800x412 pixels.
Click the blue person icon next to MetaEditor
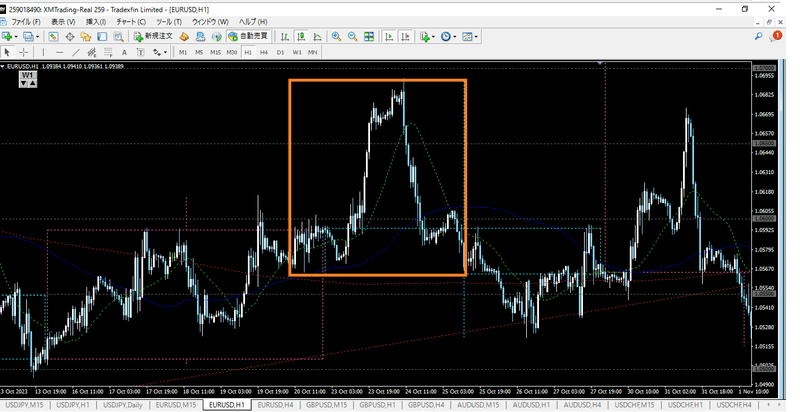201,36
